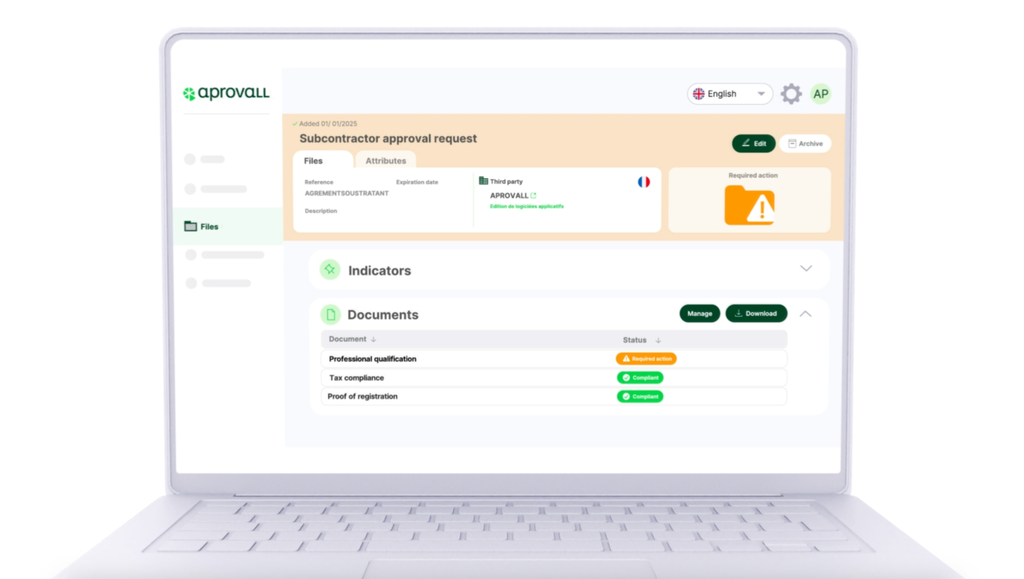
Task: Click the Required action status badge
Action: tap(646, 359)
